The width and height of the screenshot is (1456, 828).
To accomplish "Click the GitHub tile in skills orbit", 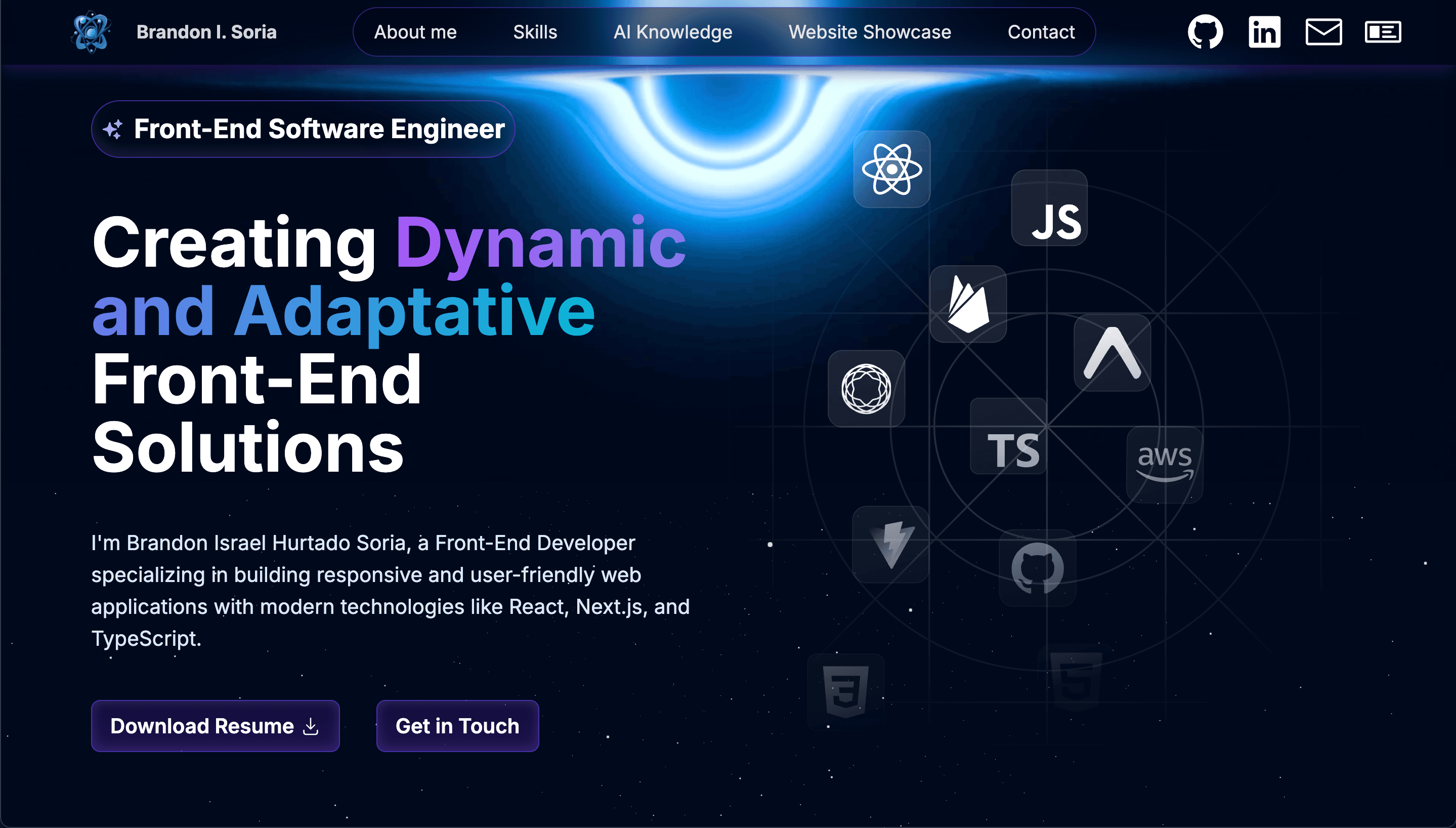I will pos(1037,567).
